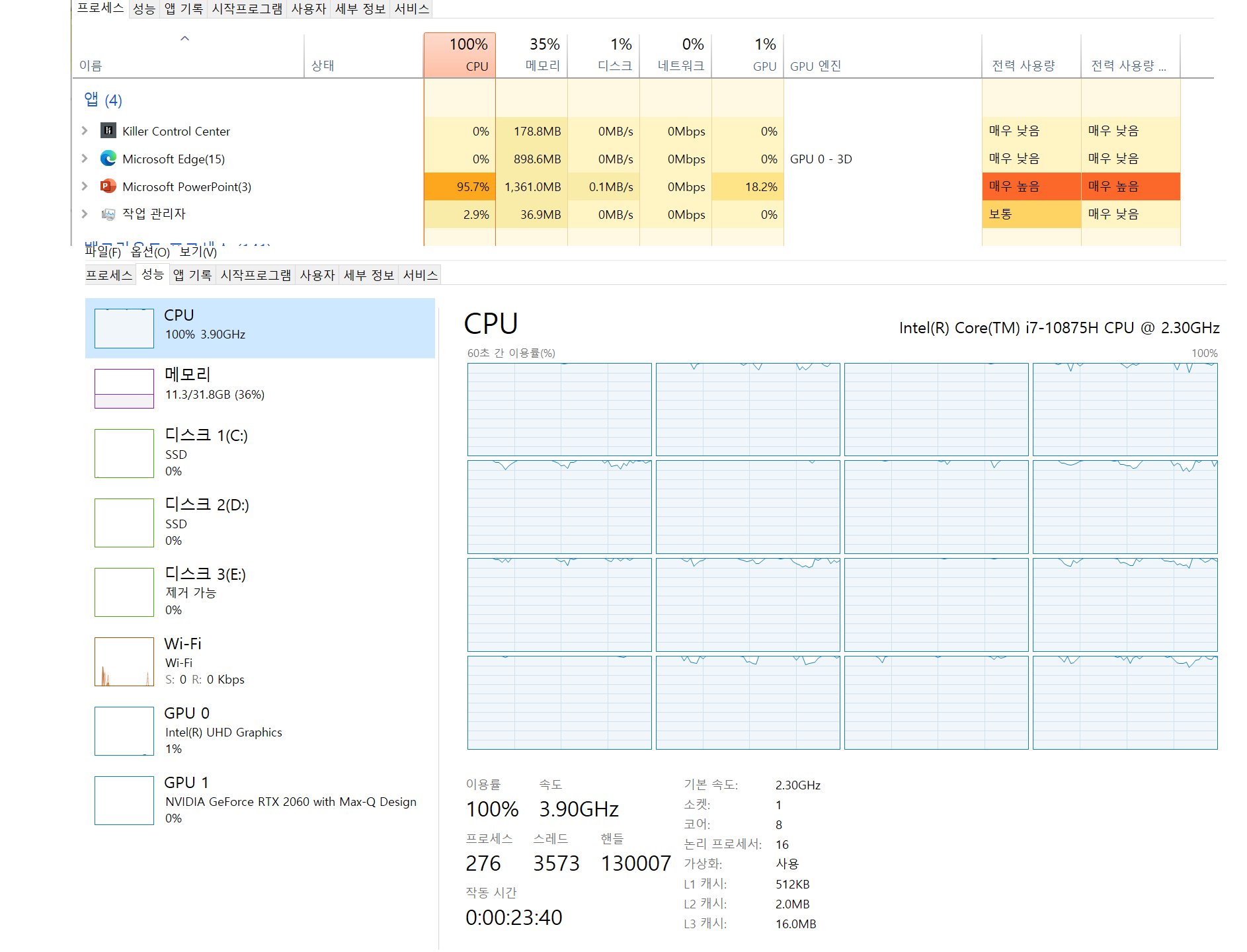Sort by the 1% 디스크 column header
The width and height of the screenshot is (1247, 952).
tap(604, 56)
